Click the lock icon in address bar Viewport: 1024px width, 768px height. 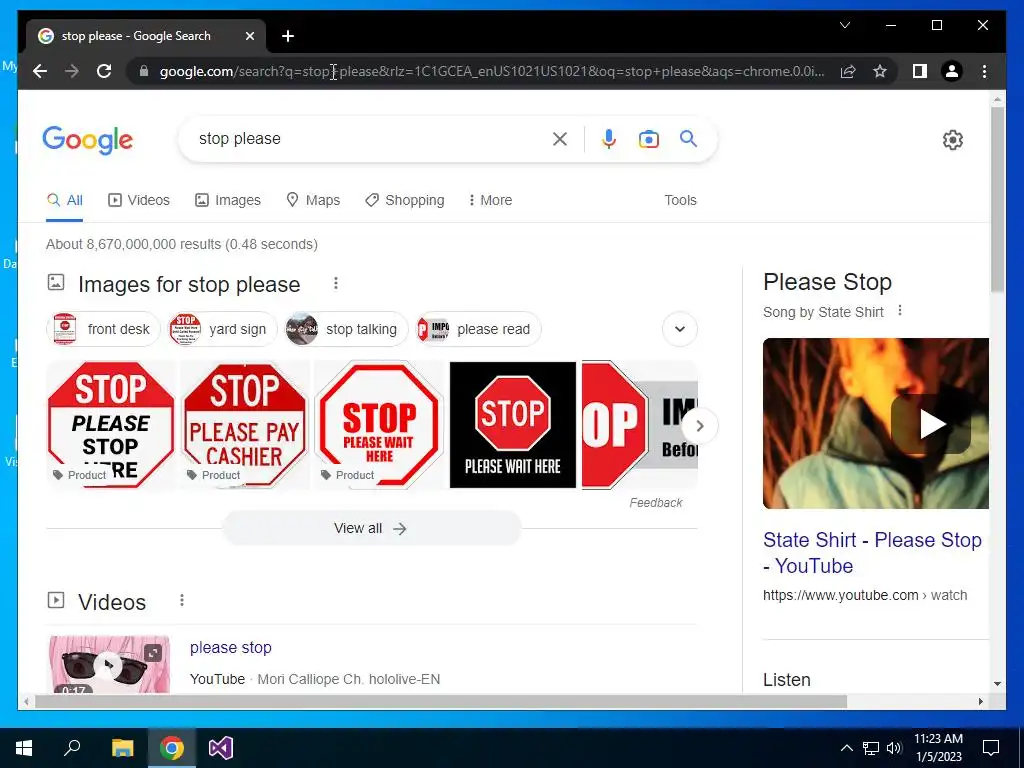[144, 71]
